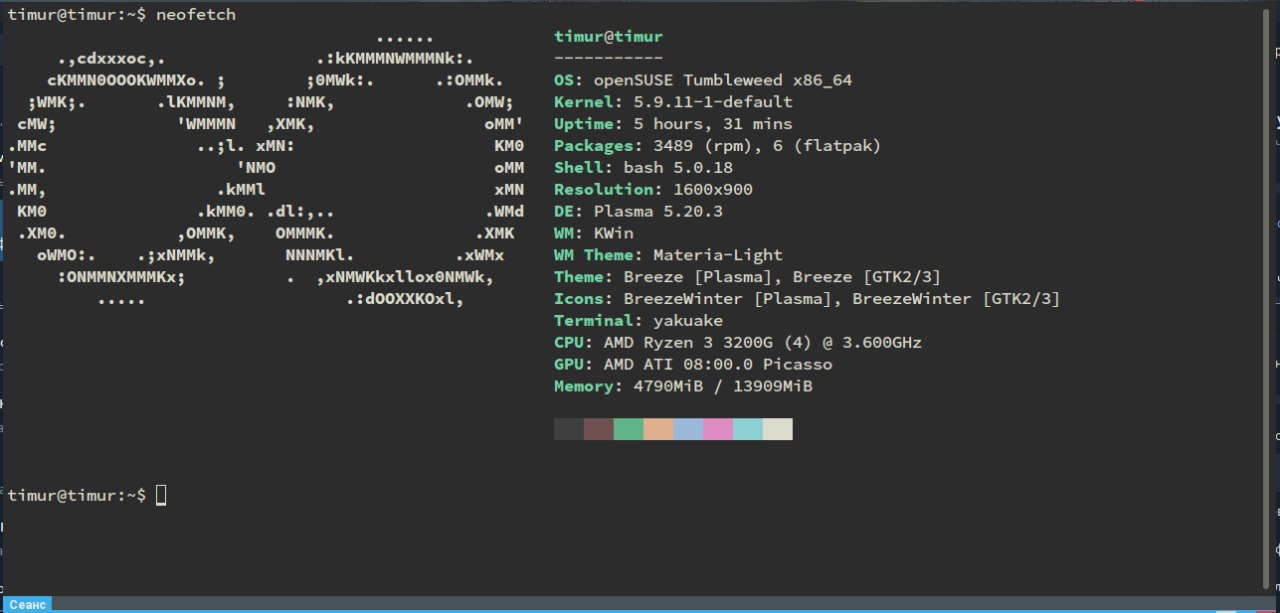The image size is (1280, 613).
Task: Select the Сеанс session tab
Action: click(26, 604)
